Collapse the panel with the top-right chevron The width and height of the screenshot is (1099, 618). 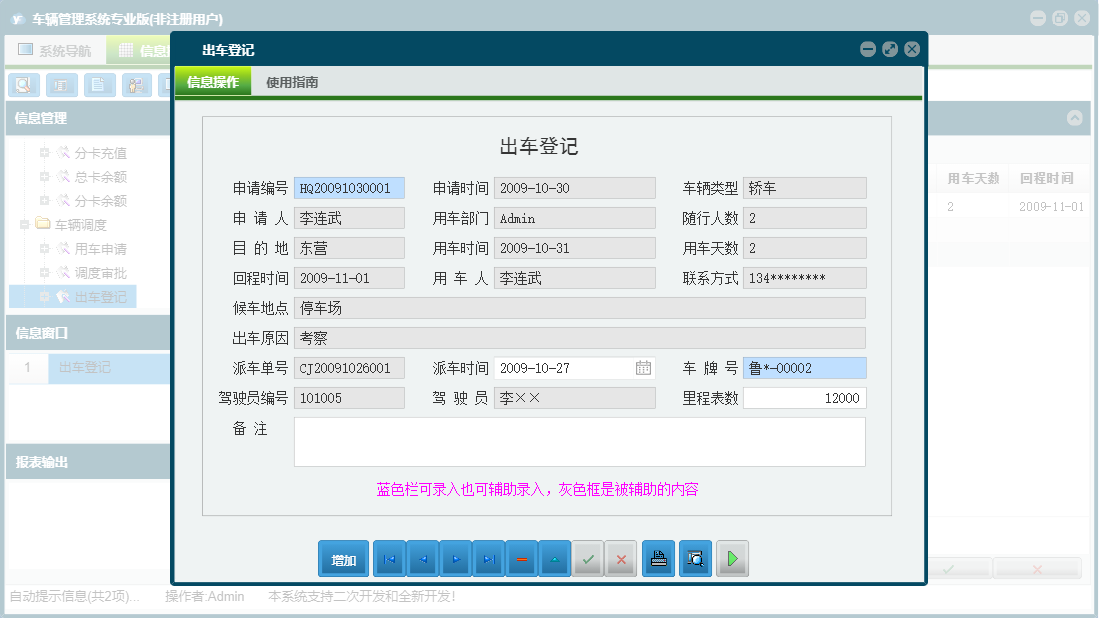(1073, 117)
